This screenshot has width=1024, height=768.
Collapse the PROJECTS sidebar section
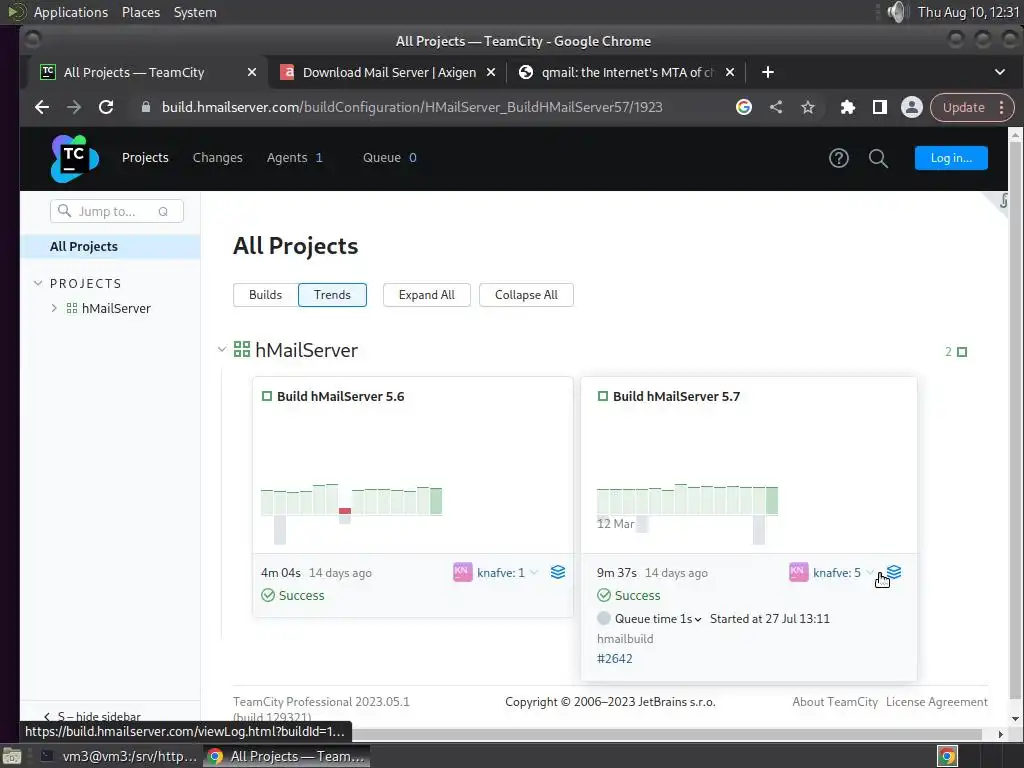[x=38, y=283]
